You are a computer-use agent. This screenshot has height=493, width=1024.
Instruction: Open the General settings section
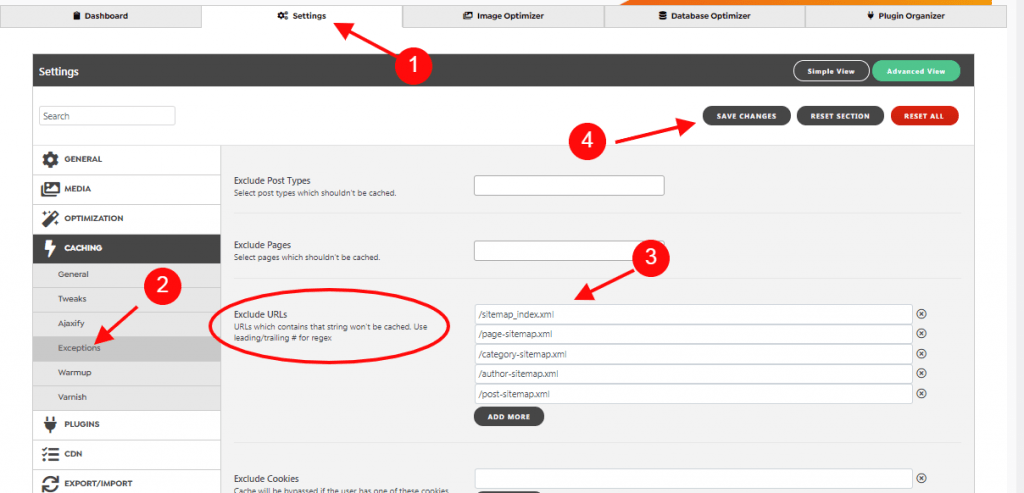click(127, 159)
